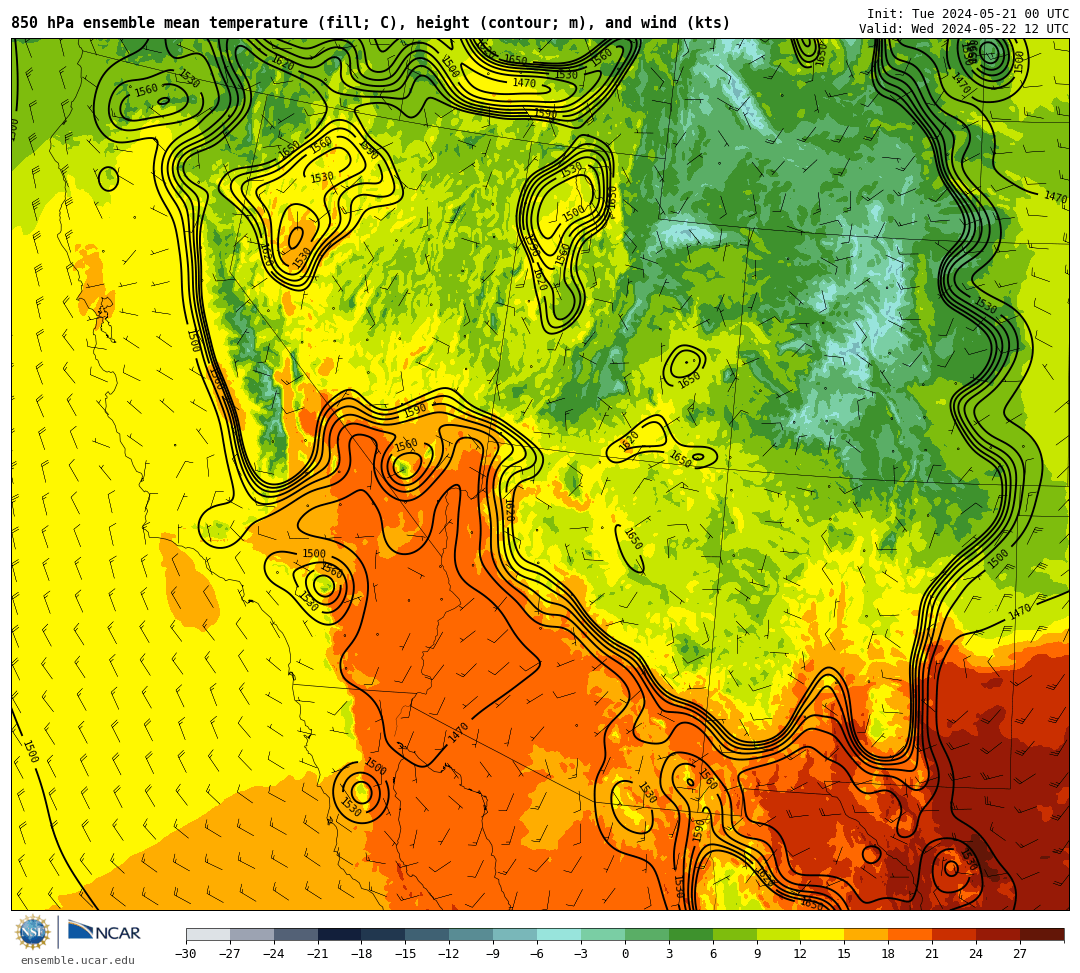Open the ensemble.ucar.edu link text
The image size is (1080, 973).
point(77,961)
